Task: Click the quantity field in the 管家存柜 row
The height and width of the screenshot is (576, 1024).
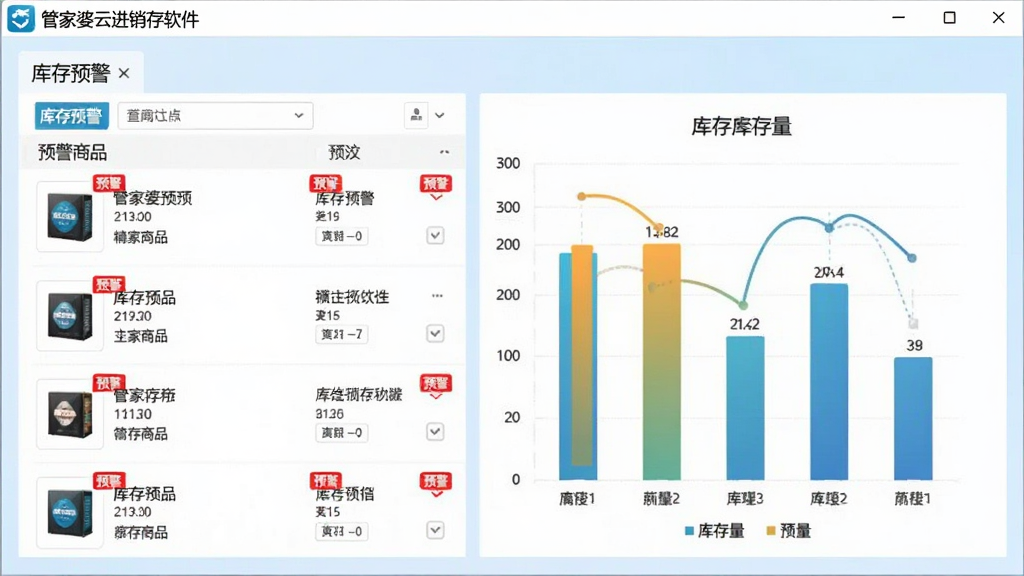Action: click(342, 432)
